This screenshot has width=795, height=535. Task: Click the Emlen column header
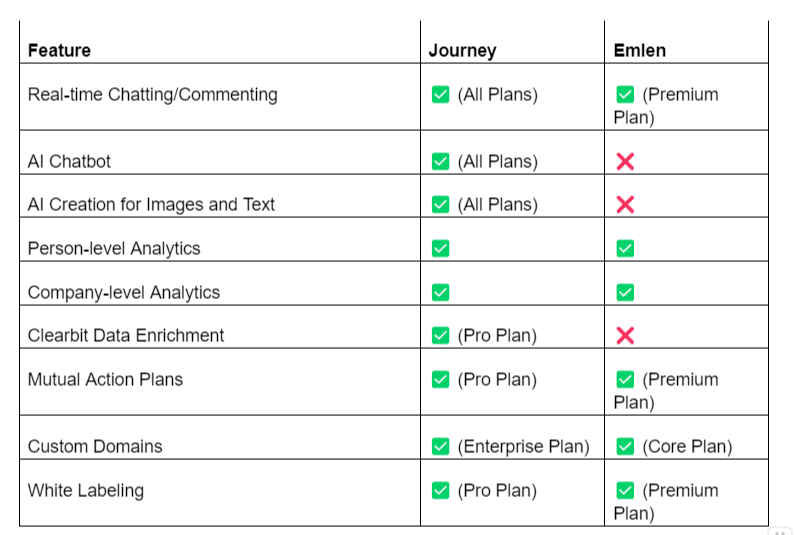point(639,50)
